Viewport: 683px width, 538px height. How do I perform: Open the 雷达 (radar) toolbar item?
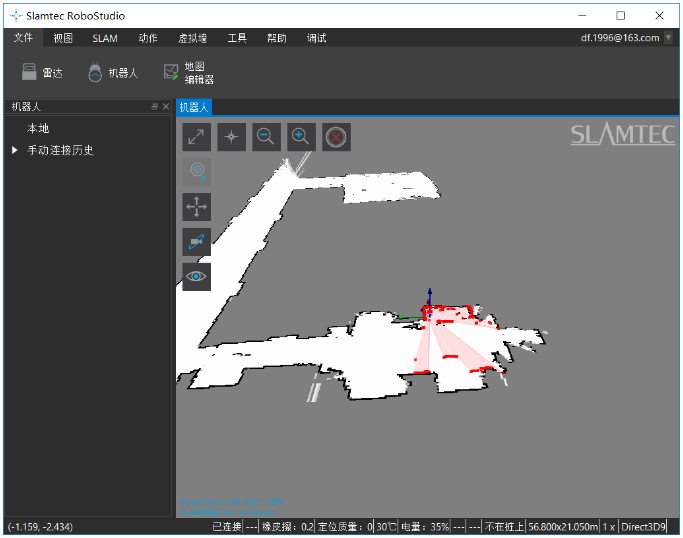click(42, 72)
